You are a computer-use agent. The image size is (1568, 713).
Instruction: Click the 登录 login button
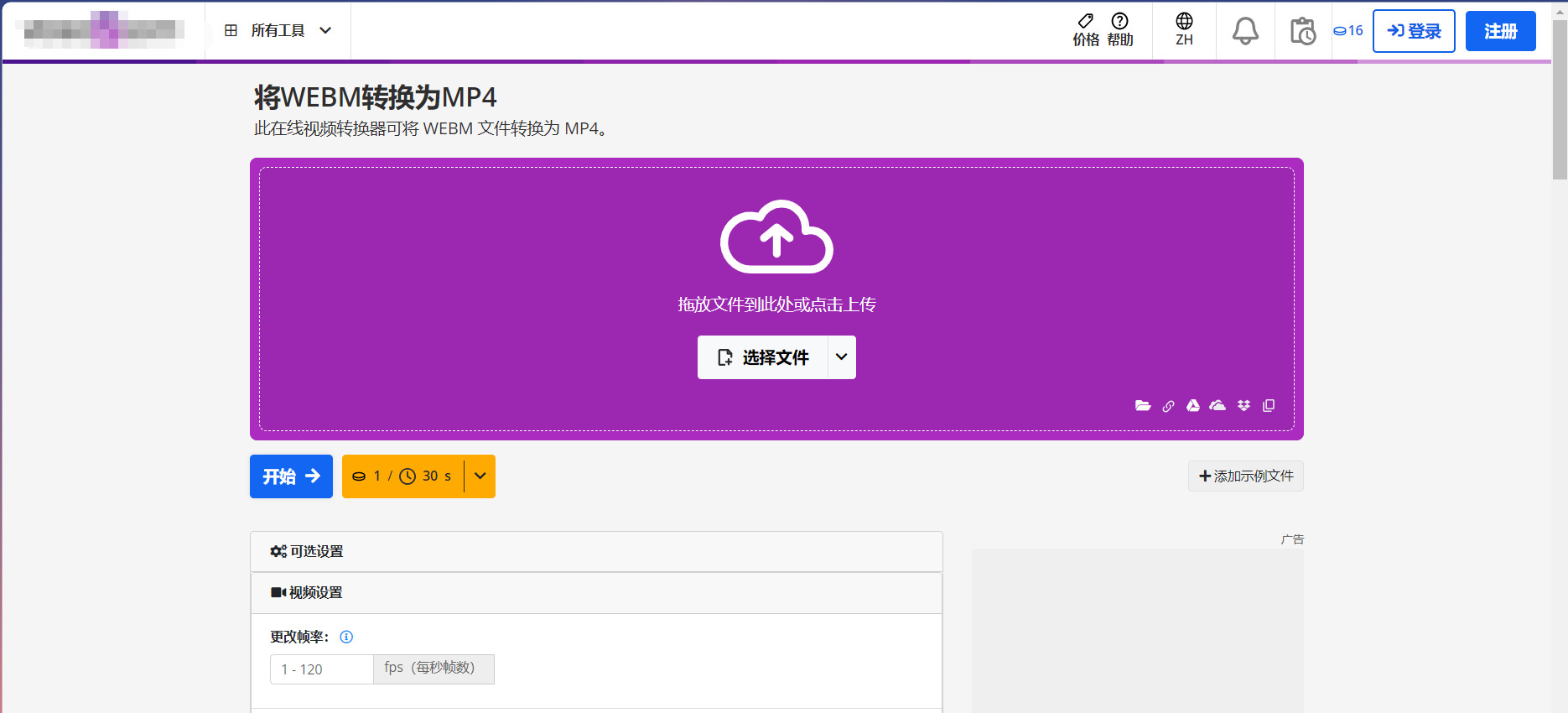1414,31
